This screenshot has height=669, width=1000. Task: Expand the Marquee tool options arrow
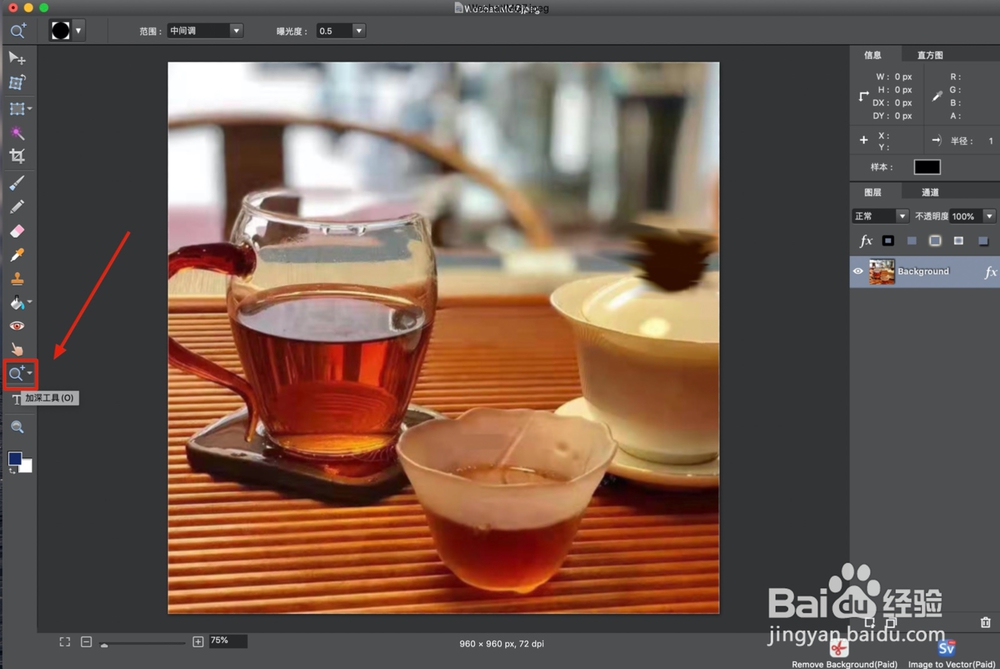pyautogui.click(x=29, y=109)
